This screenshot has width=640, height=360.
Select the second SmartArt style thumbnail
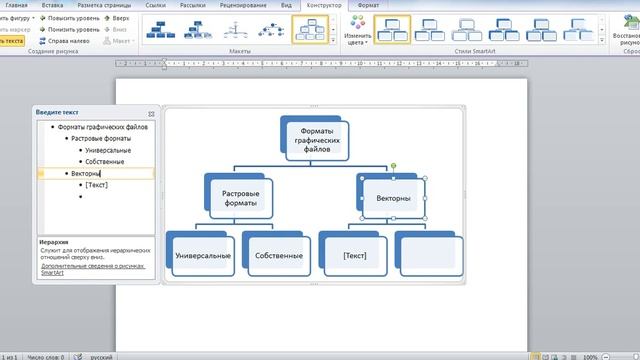pyautogui.click(x=429, y=30)
